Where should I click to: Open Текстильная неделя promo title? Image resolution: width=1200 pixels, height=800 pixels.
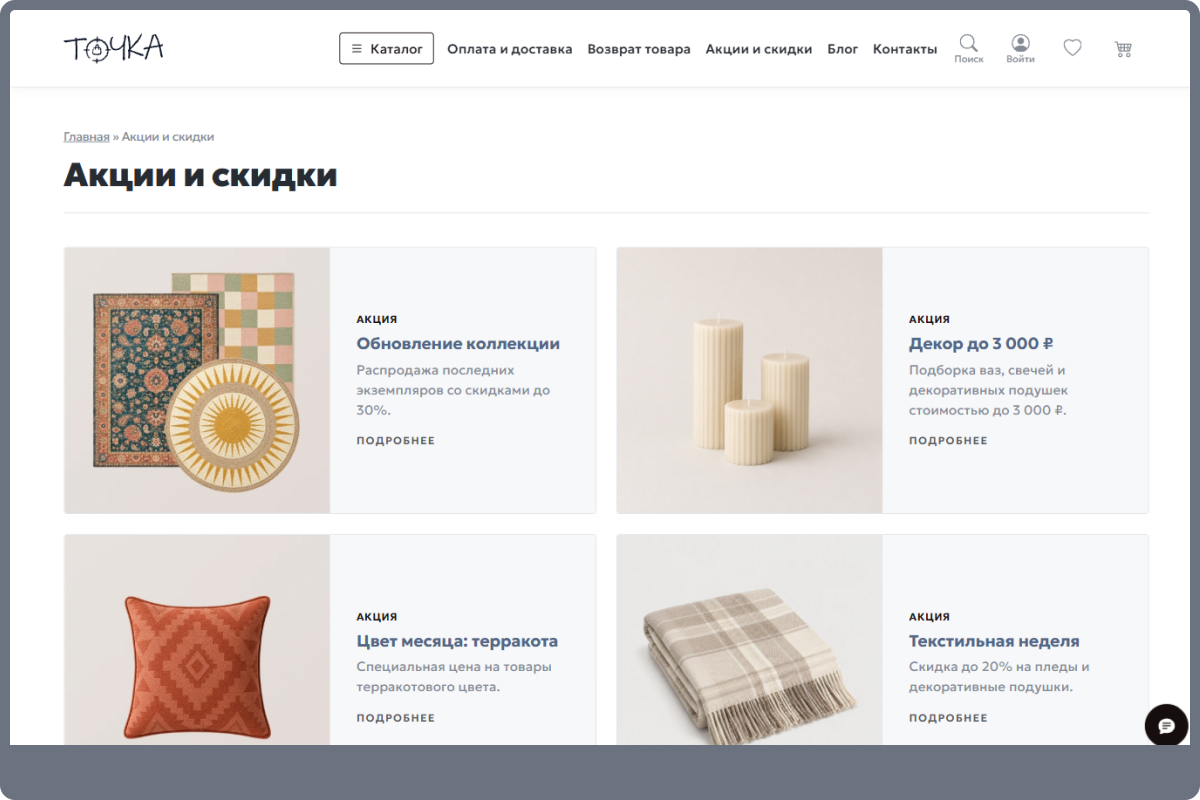pos(994,641)
